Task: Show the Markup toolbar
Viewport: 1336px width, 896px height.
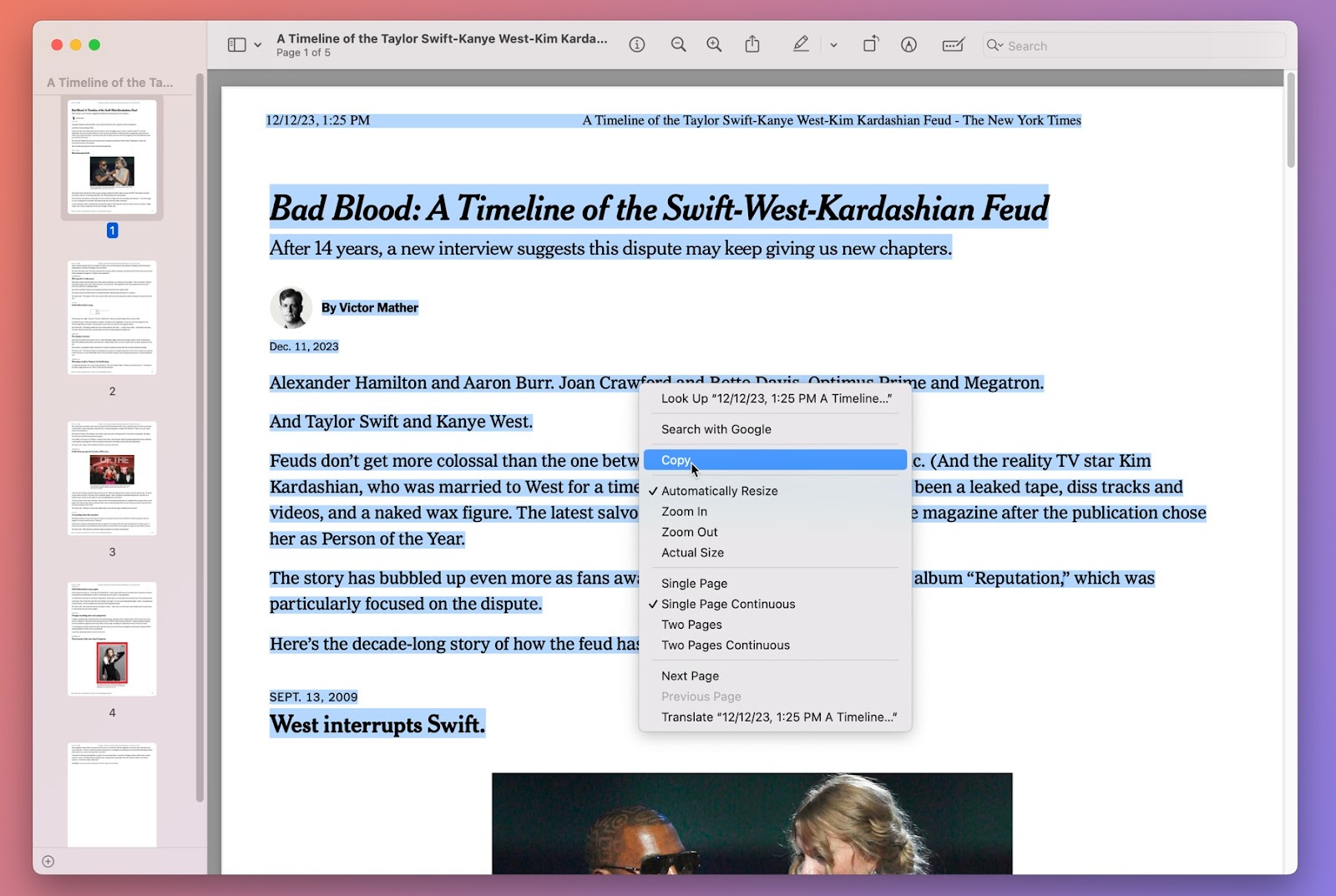Action: tap(908, 45)
